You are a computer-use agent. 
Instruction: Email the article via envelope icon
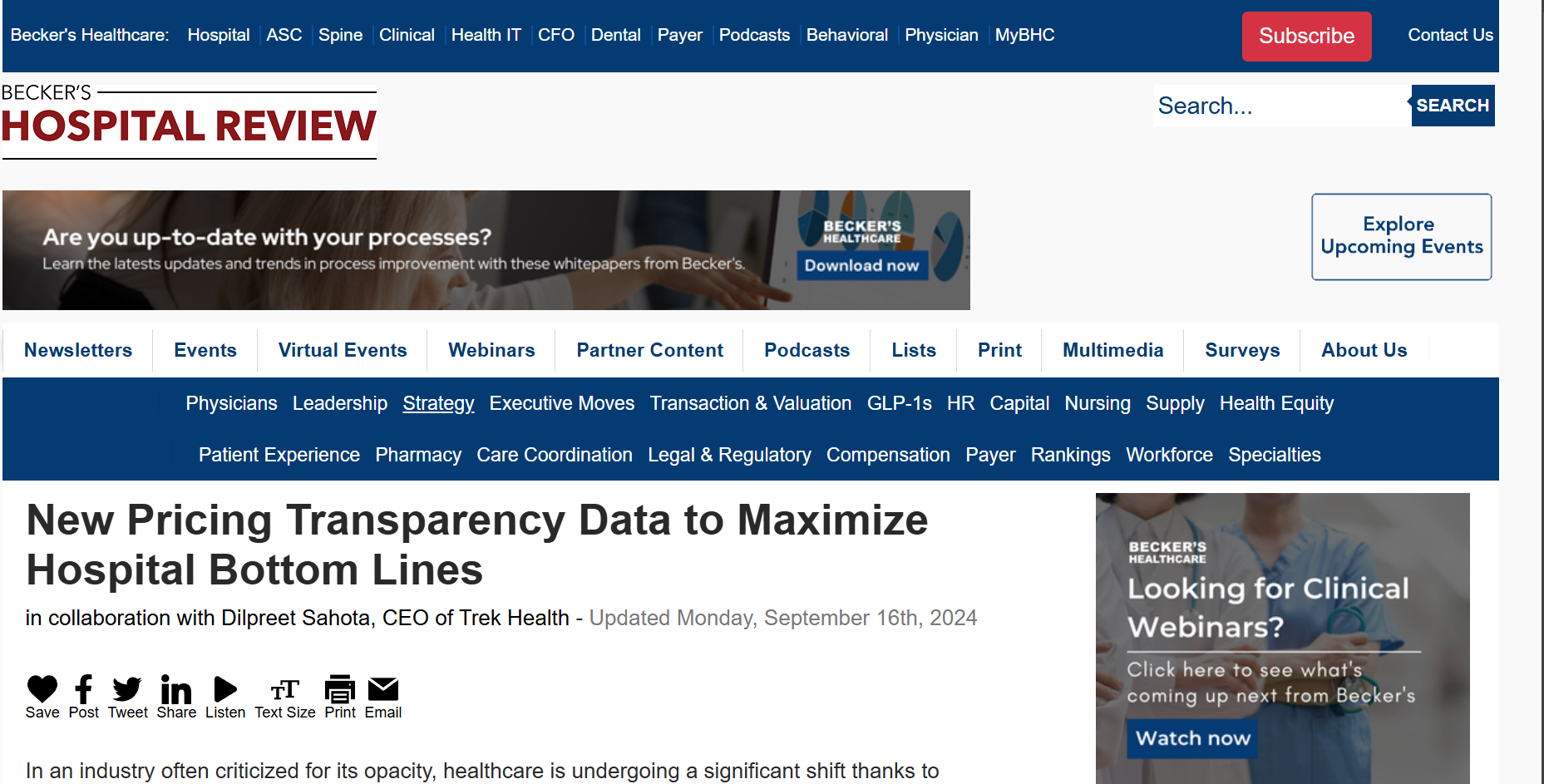click(x=383, y=688)
